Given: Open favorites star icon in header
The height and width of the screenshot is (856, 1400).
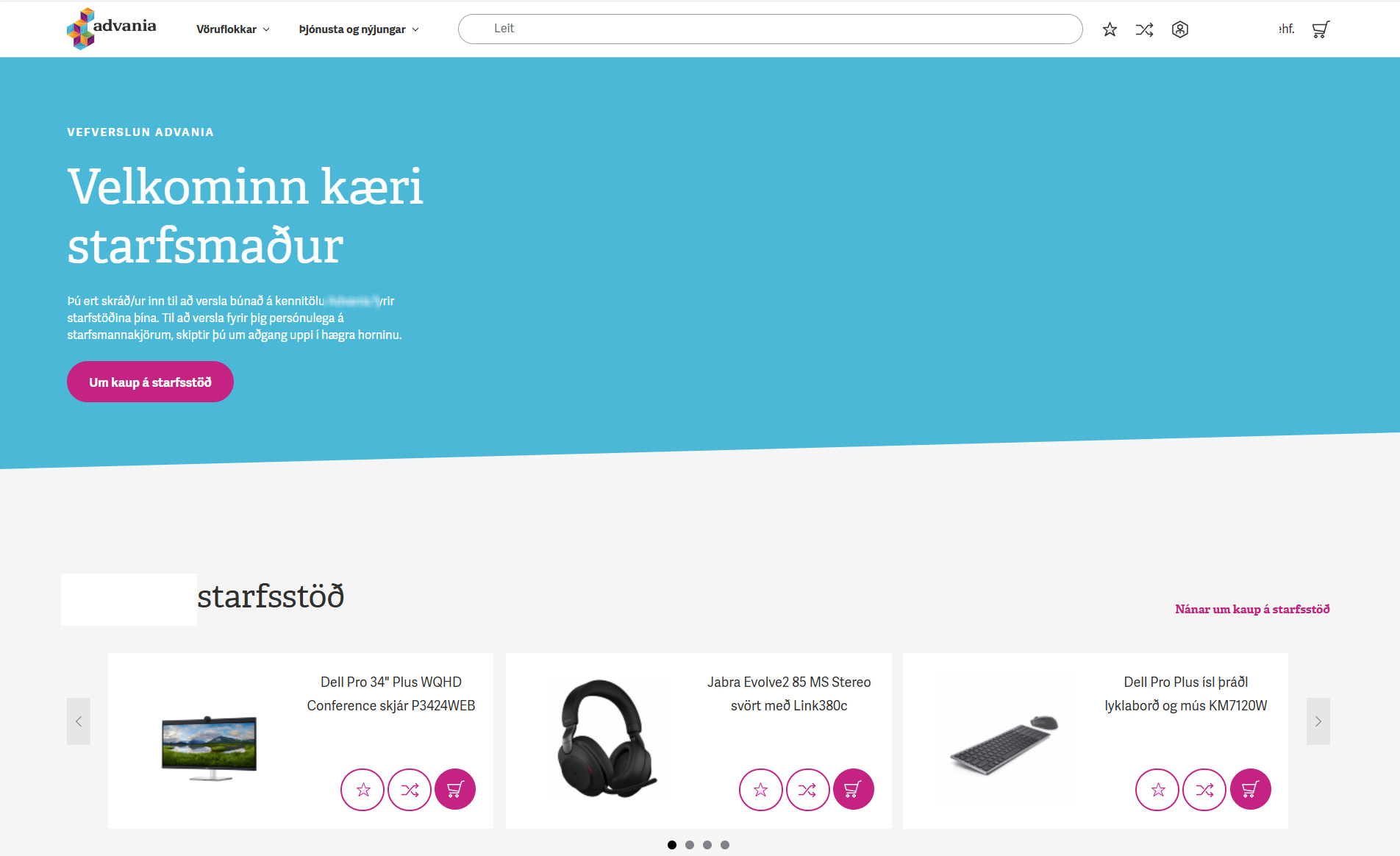Looking at the screenshot, I should click(x=1110, y=29).
